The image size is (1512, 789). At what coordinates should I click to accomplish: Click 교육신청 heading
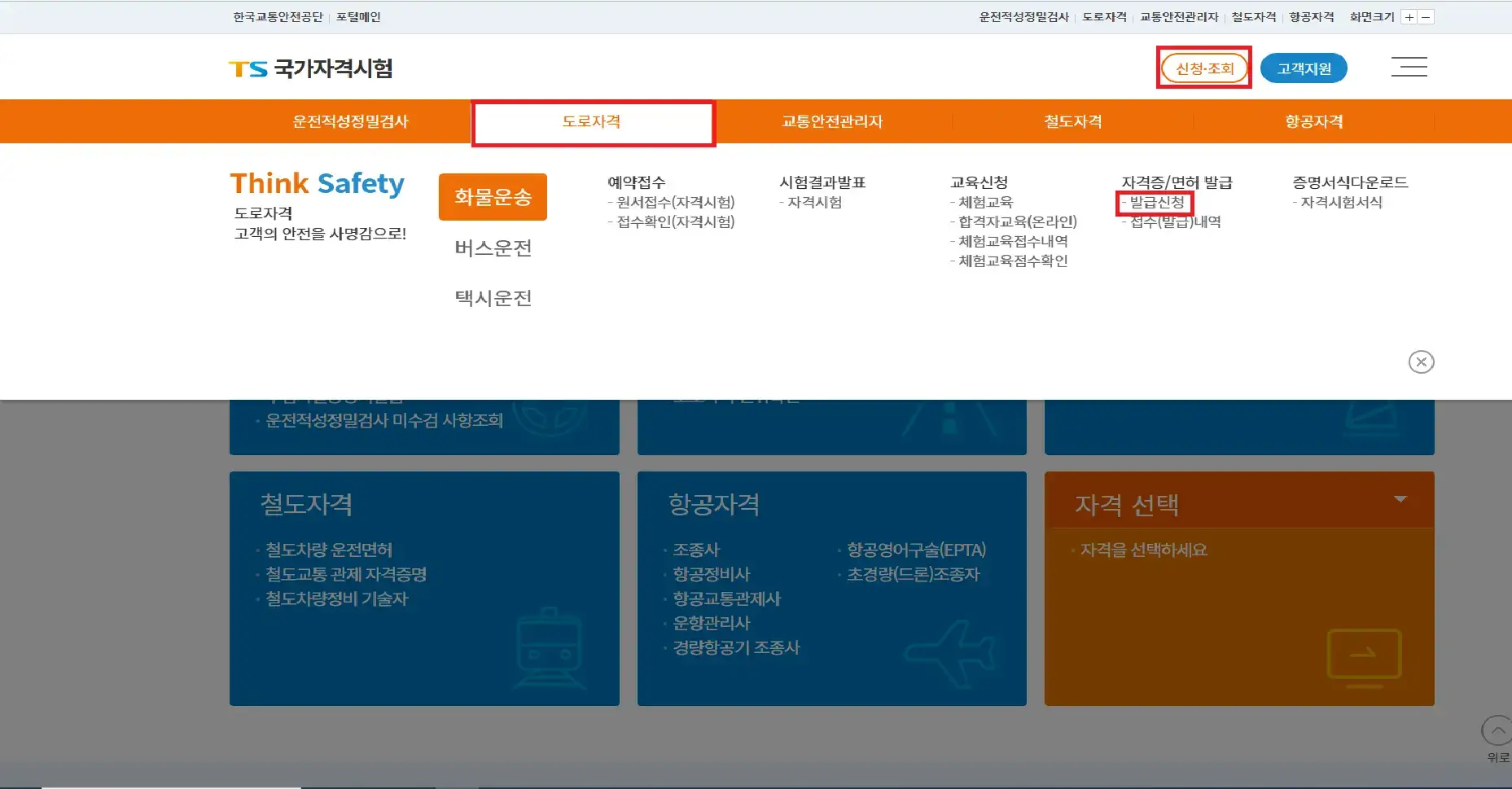979,182
